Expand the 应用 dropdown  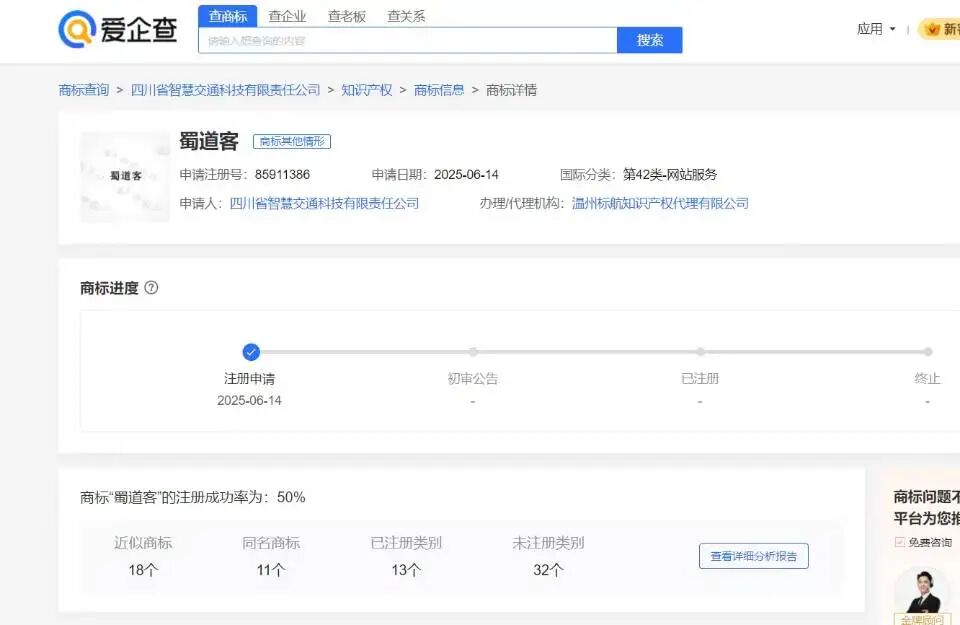pos(876,29)
